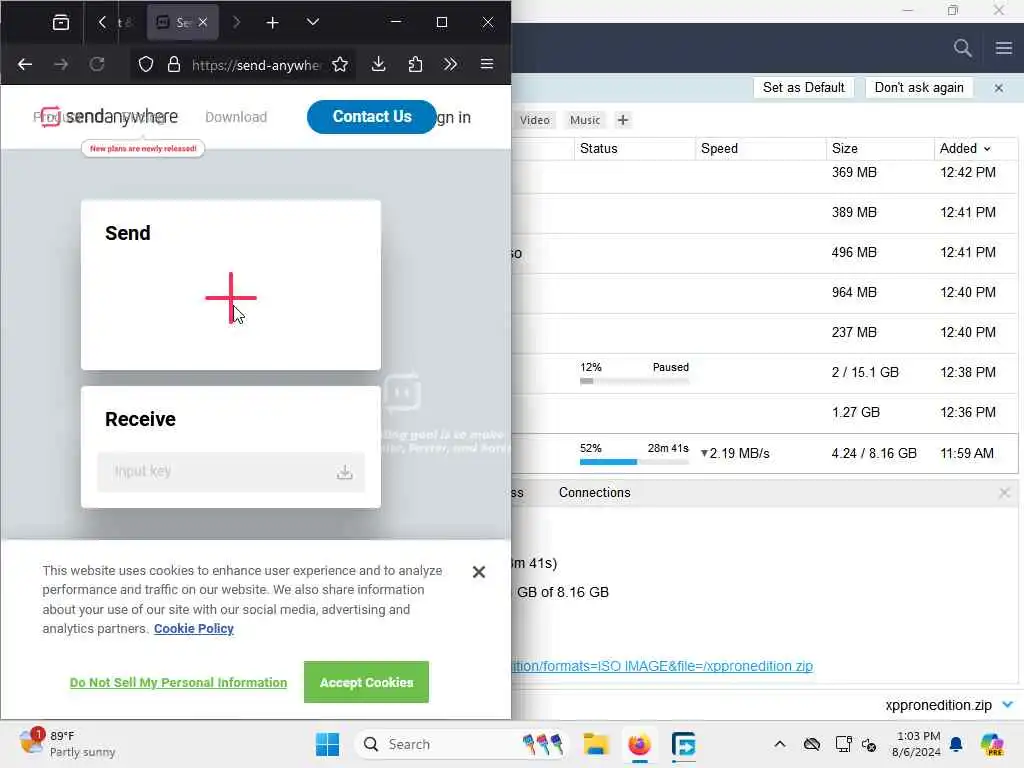The image size is (1024, 768).
Task: Click the sendanywhere logo
Action: coord(109,116)
